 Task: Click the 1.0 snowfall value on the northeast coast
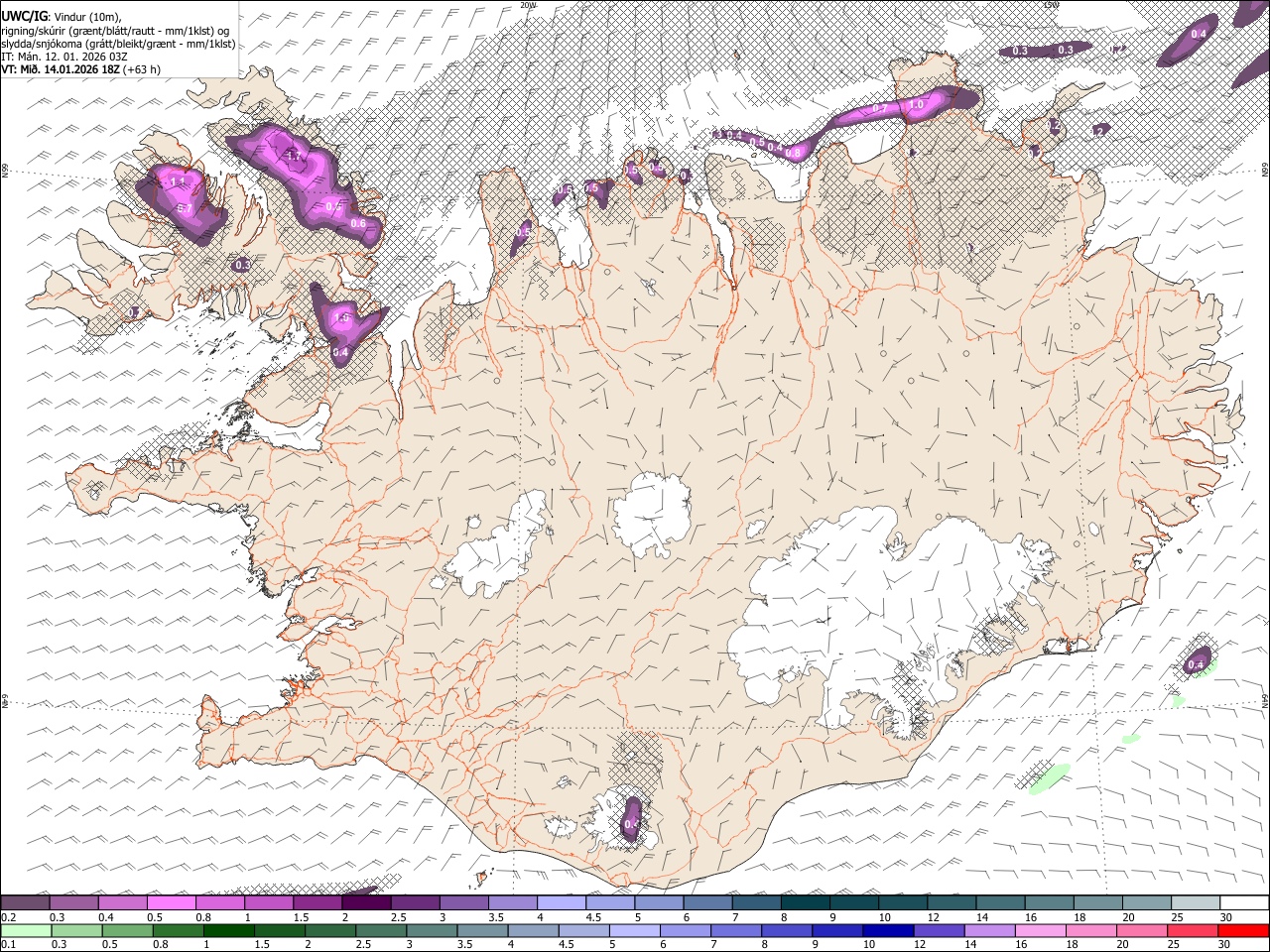click(916, 104)
